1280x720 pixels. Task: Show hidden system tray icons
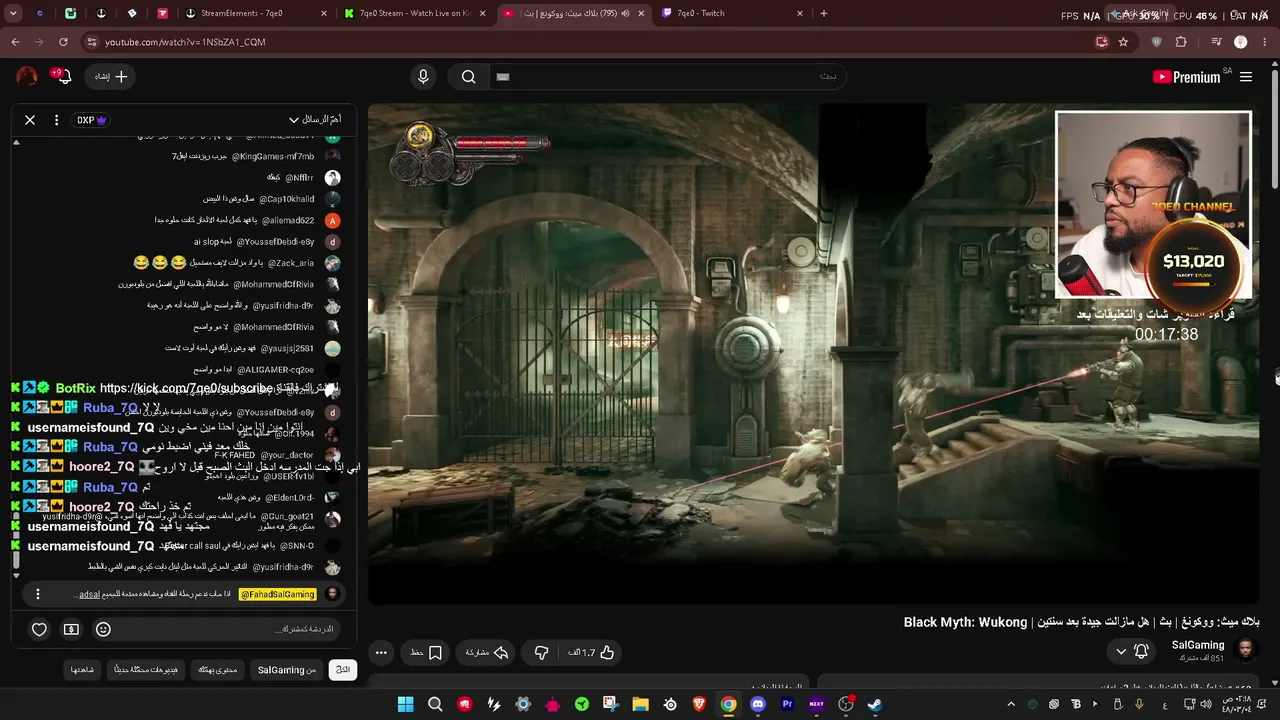coord(1011,704)
